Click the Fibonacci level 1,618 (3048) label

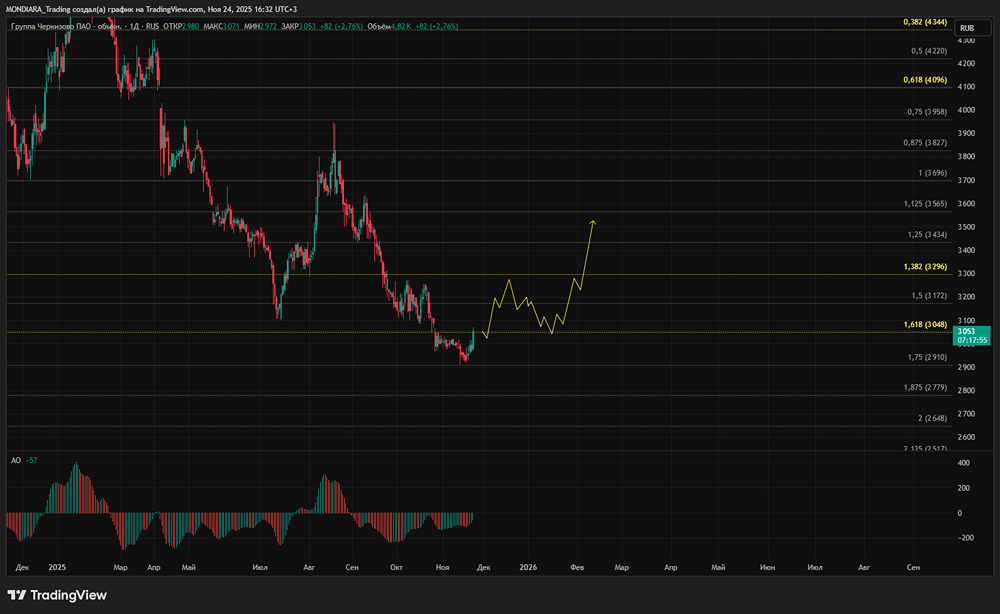pyautogui.click(x=925, y=325)
